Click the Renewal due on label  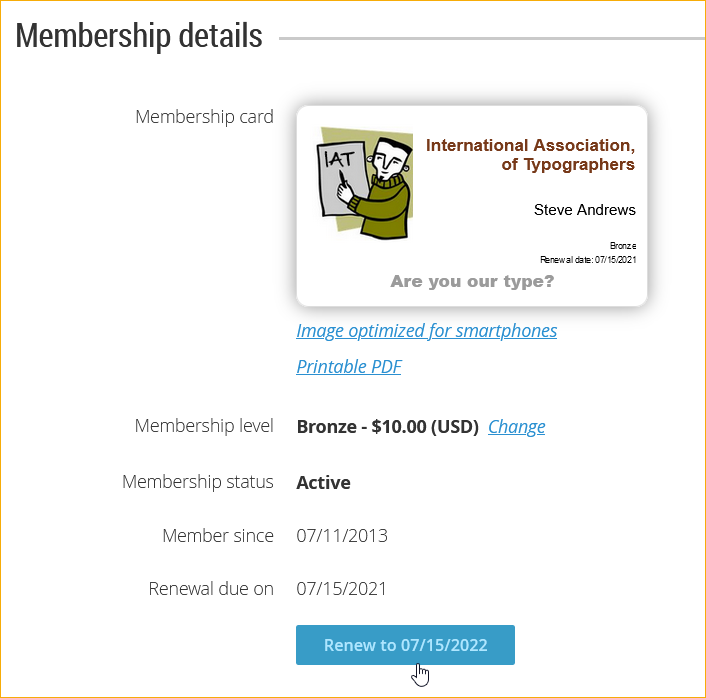tap(211, 589)
